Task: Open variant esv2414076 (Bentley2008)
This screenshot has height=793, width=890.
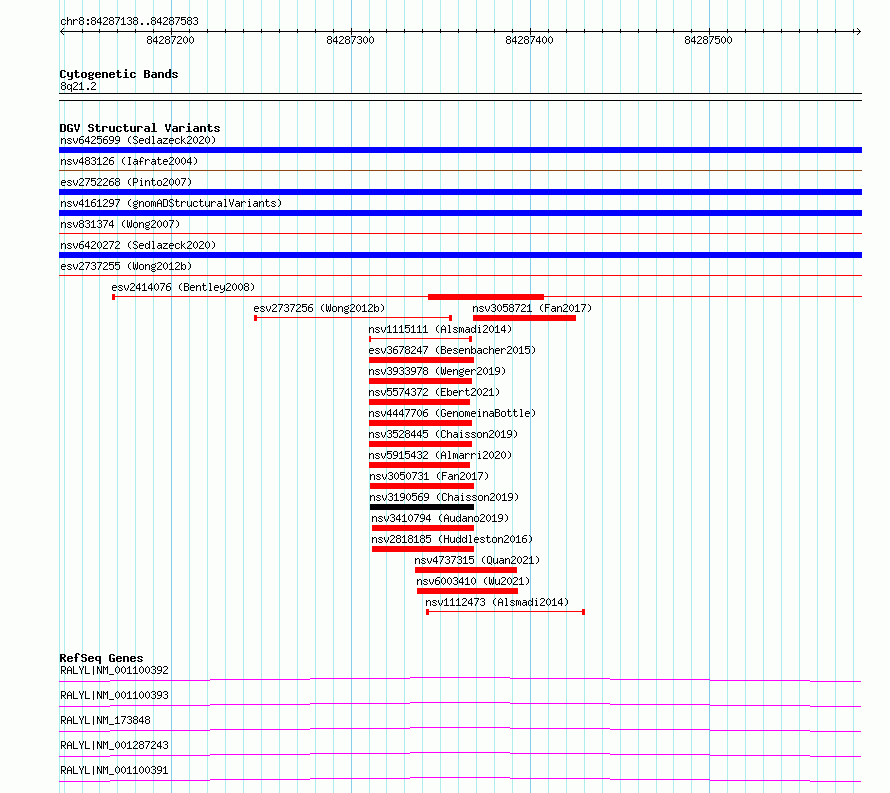Action: (x=183, y=287)
